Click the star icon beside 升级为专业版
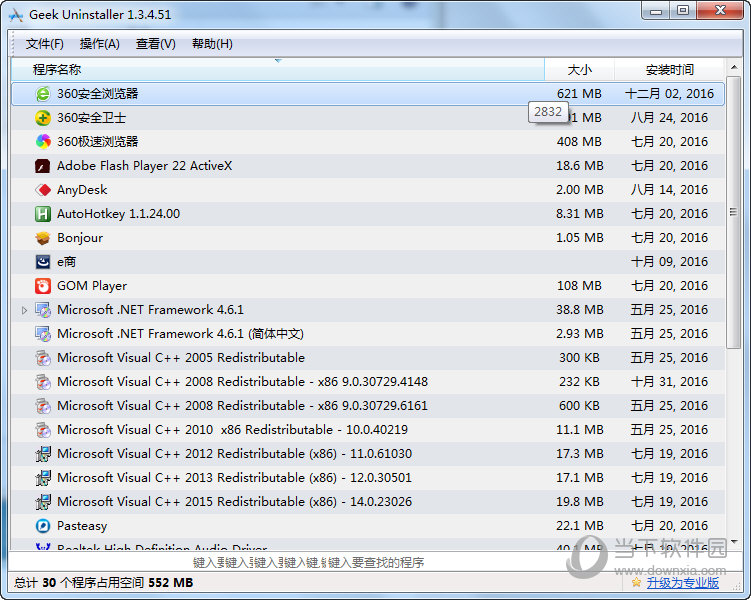This screenshot has height=600, width=751. (x=636, y=583)
